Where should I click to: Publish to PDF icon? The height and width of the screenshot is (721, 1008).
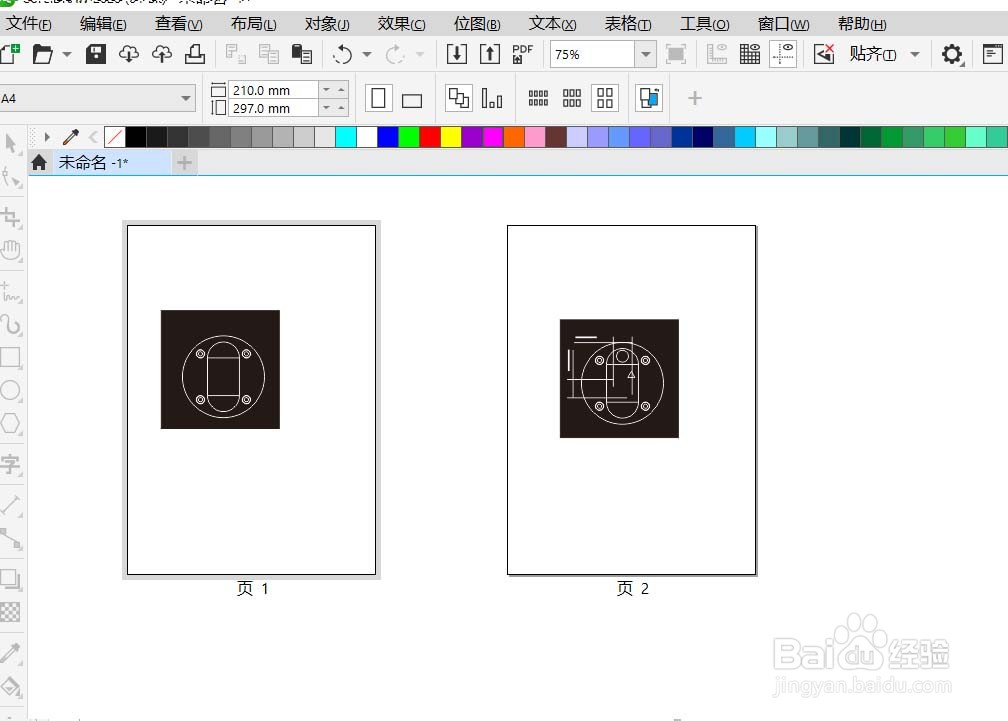523,54
